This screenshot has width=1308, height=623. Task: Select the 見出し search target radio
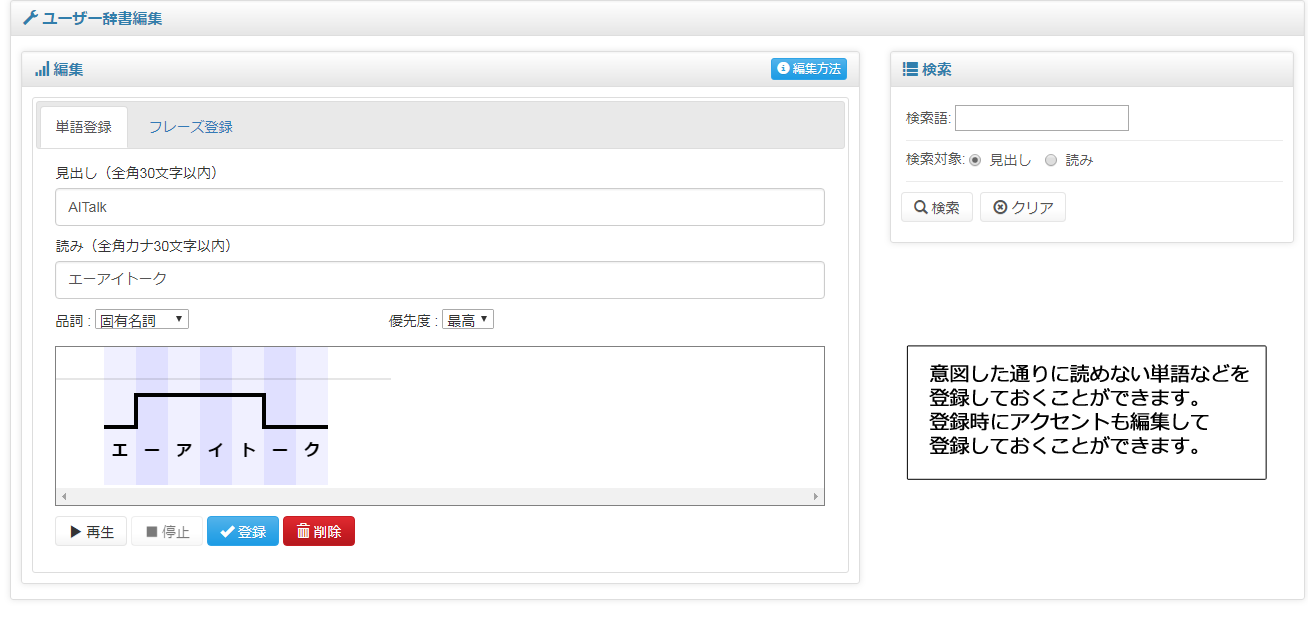[x=975, y=160]
